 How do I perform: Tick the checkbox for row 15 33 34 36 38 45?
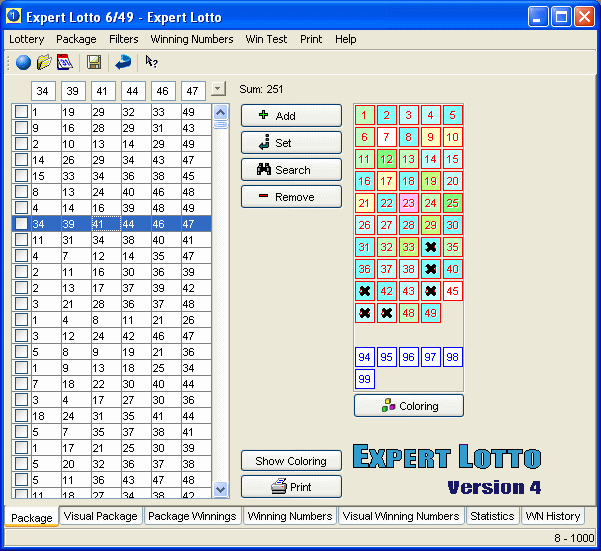21,175
